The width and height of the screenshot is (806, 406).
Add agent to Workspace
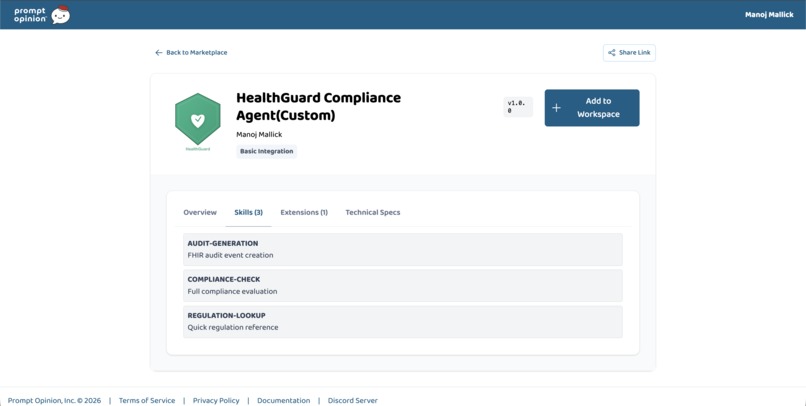click(x=592, y=108)
